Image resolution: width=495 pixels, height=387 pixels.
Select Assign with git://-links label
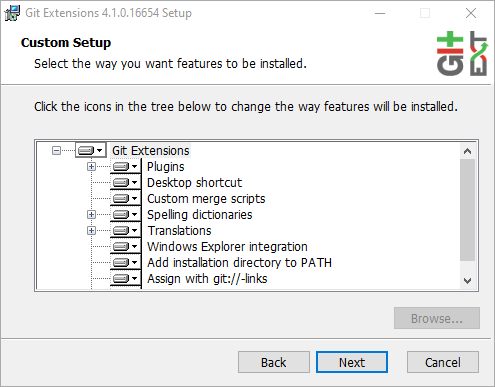[x=207, y=279]
